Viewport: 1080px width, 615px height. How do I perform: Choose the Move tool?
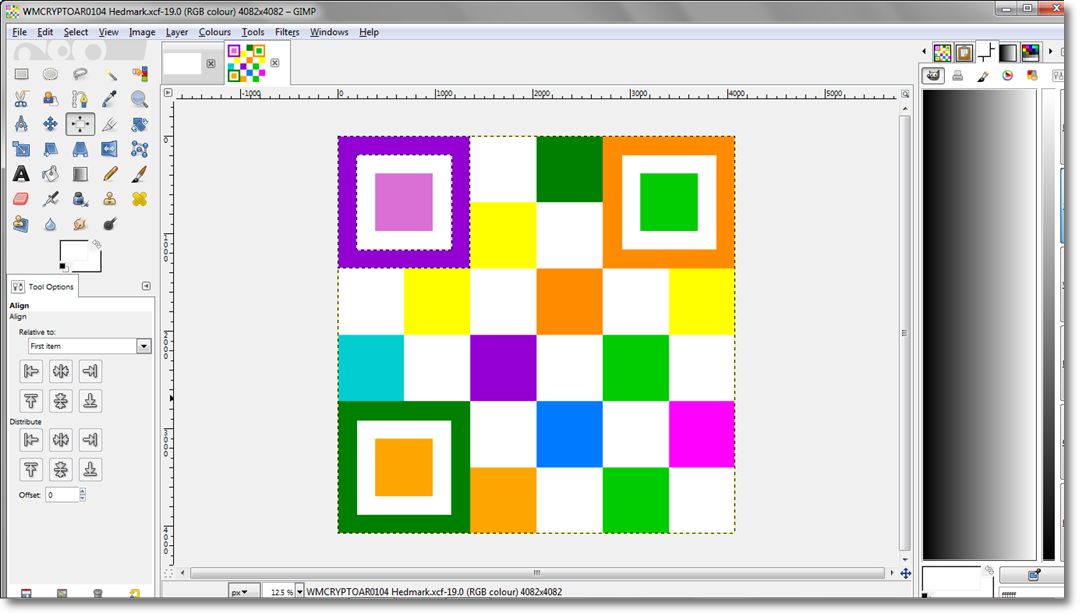(x=50, y=124)
